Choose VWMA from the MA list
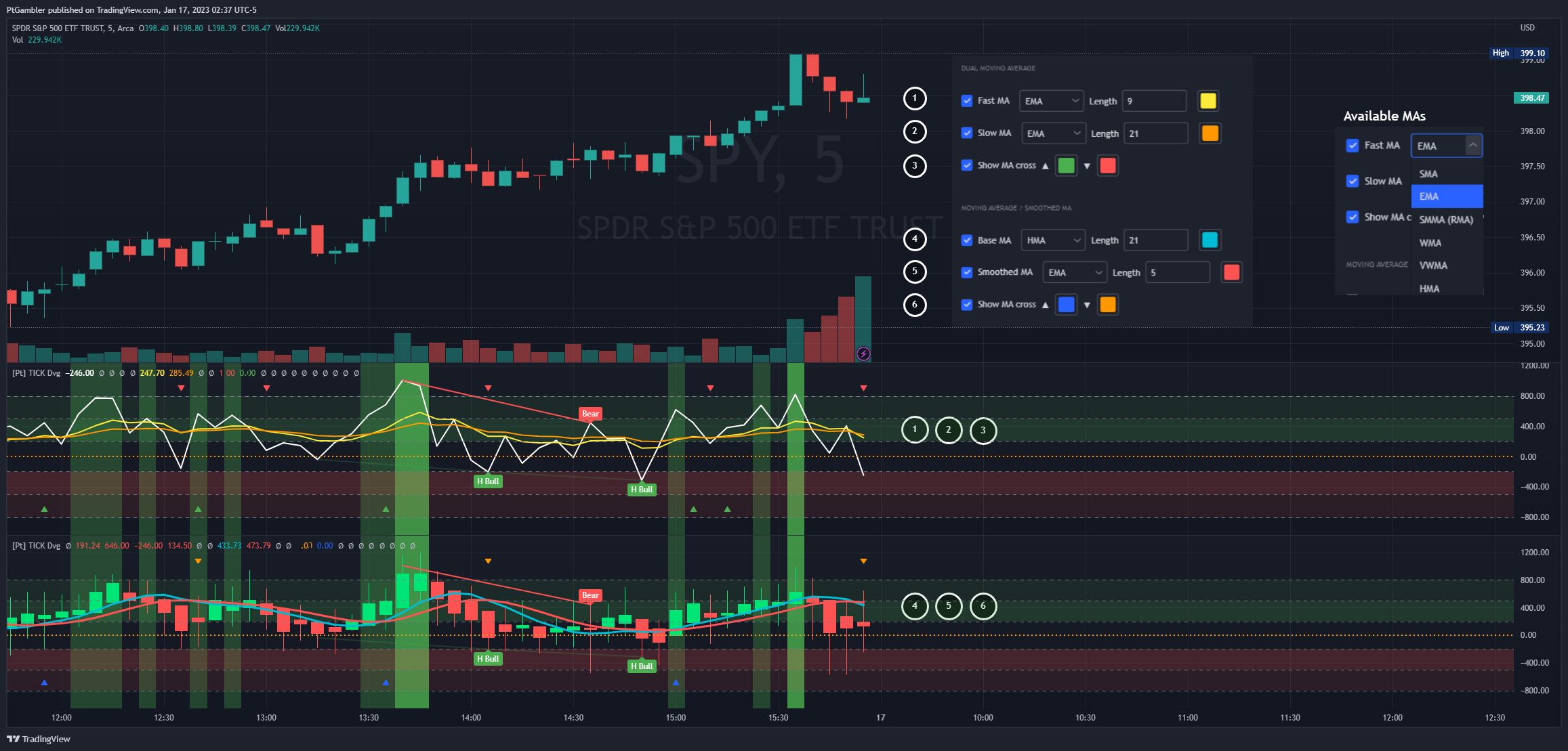Image resolution: width=1568 pixels, height=751 pixels. [x=1447, y=265]
